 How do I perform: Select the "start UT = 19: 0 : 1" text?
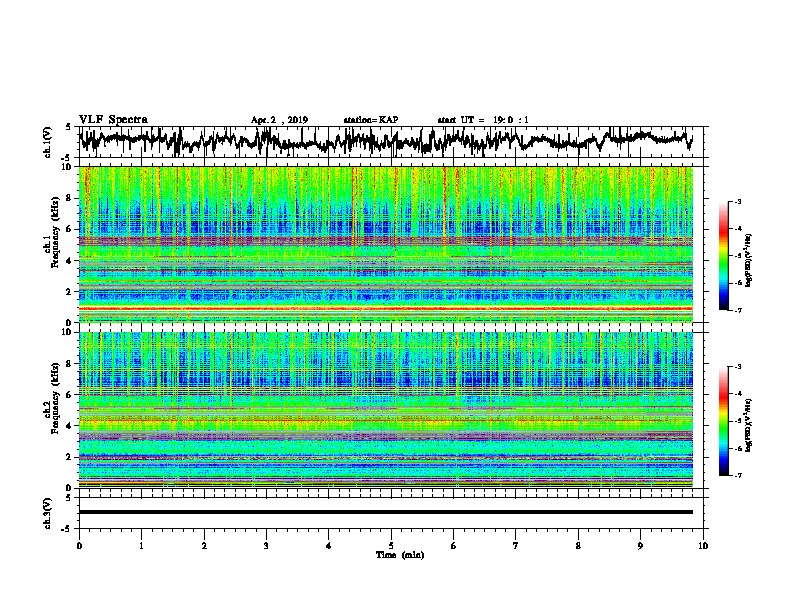tap(483, 120)
